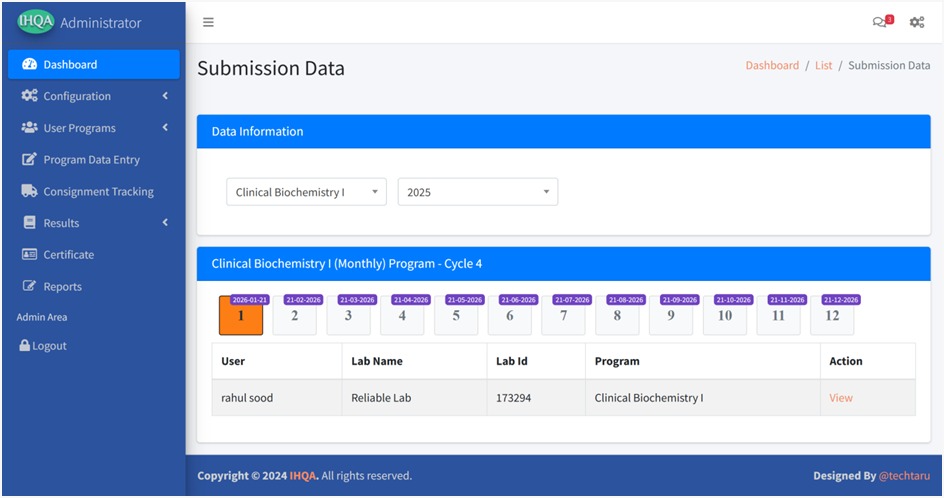Open the Reports menu item
The width and height of the screenshot is (944, 498).
tap(62, 287)
